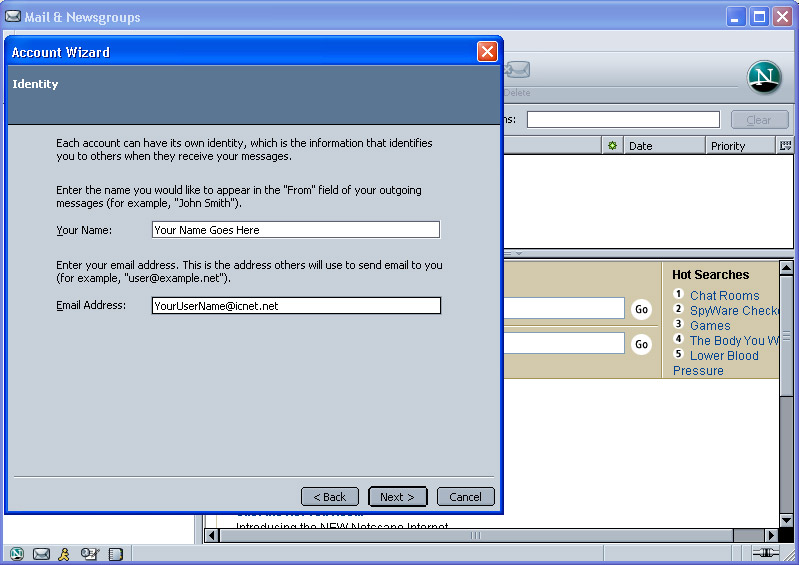Click the Mail & Newsgroups title bar icon

tap(13, 16)
